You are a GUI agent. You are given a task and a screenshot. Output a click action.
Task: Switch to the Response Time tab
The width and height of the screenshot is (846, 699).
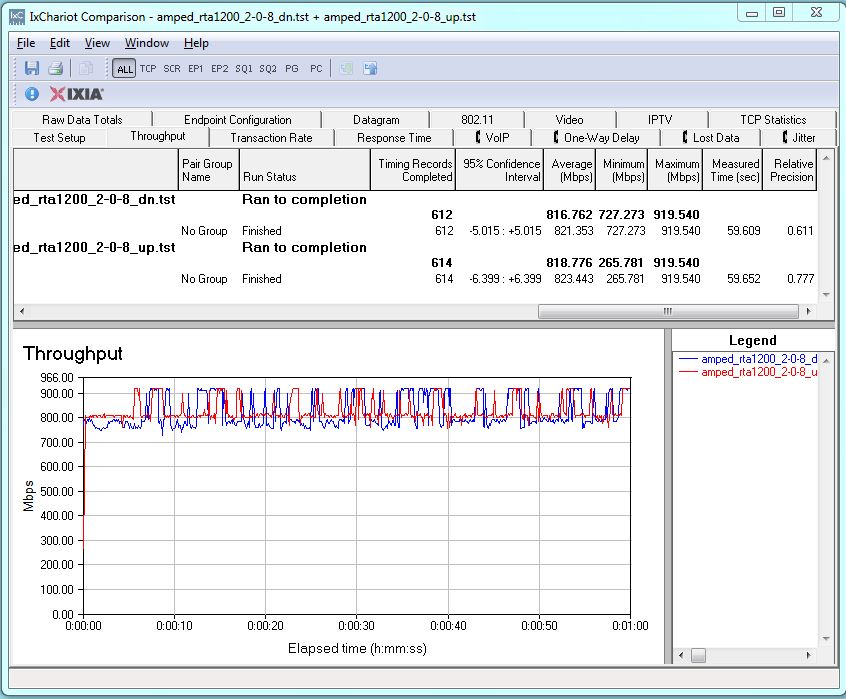pos(394,138)
